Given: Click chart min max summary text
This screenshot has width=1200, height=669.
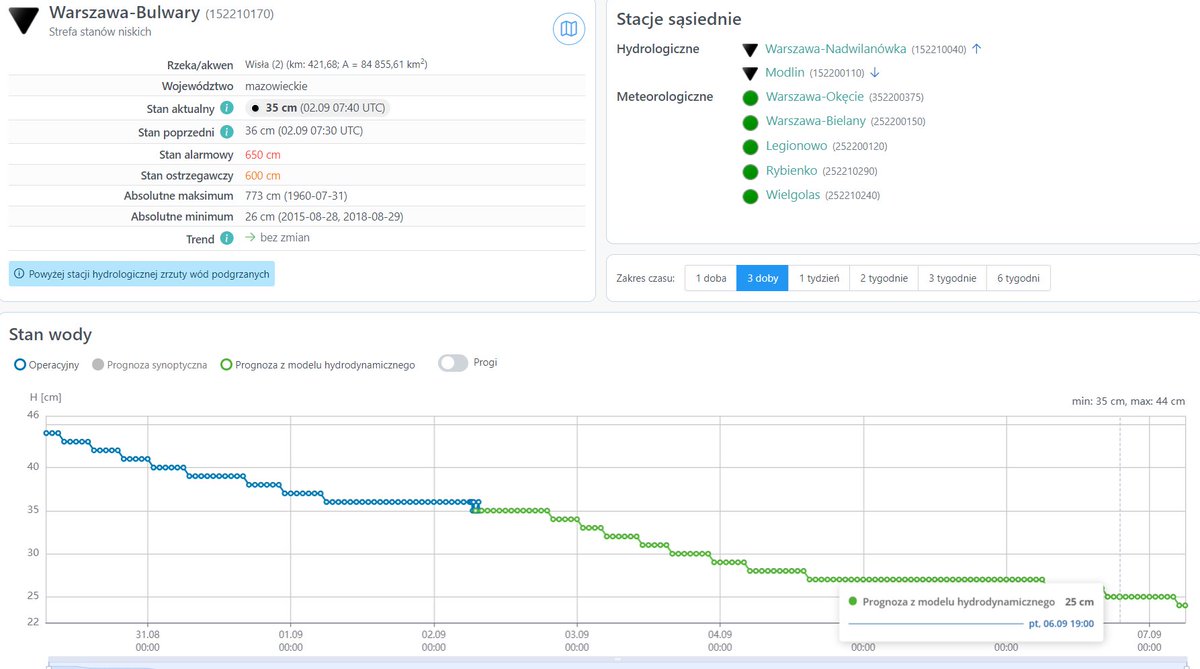Looking at the screenshot, I should (1126, 401).
